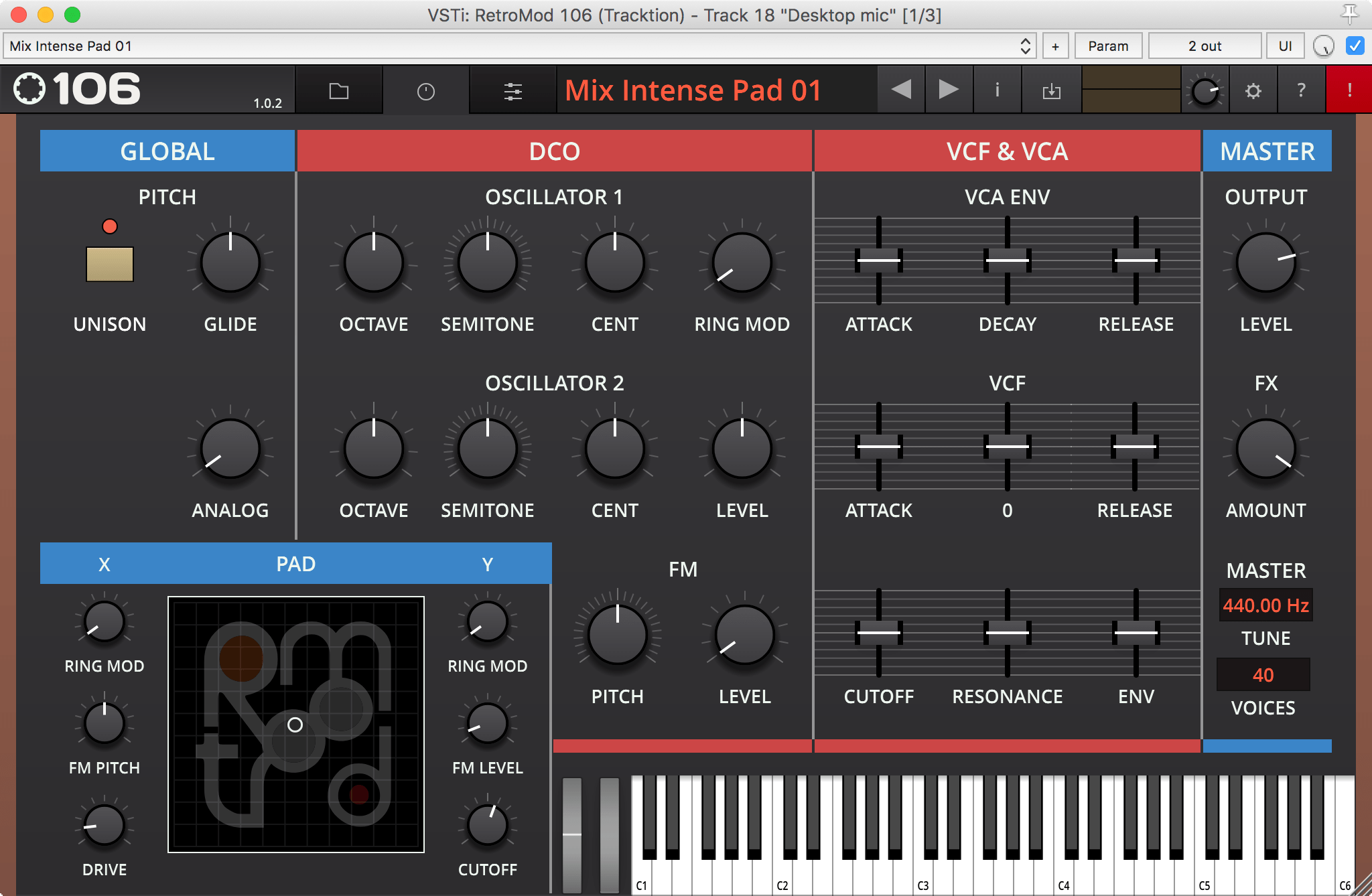
Task: Open the gear settings icon
Action: coord(1253,90)
